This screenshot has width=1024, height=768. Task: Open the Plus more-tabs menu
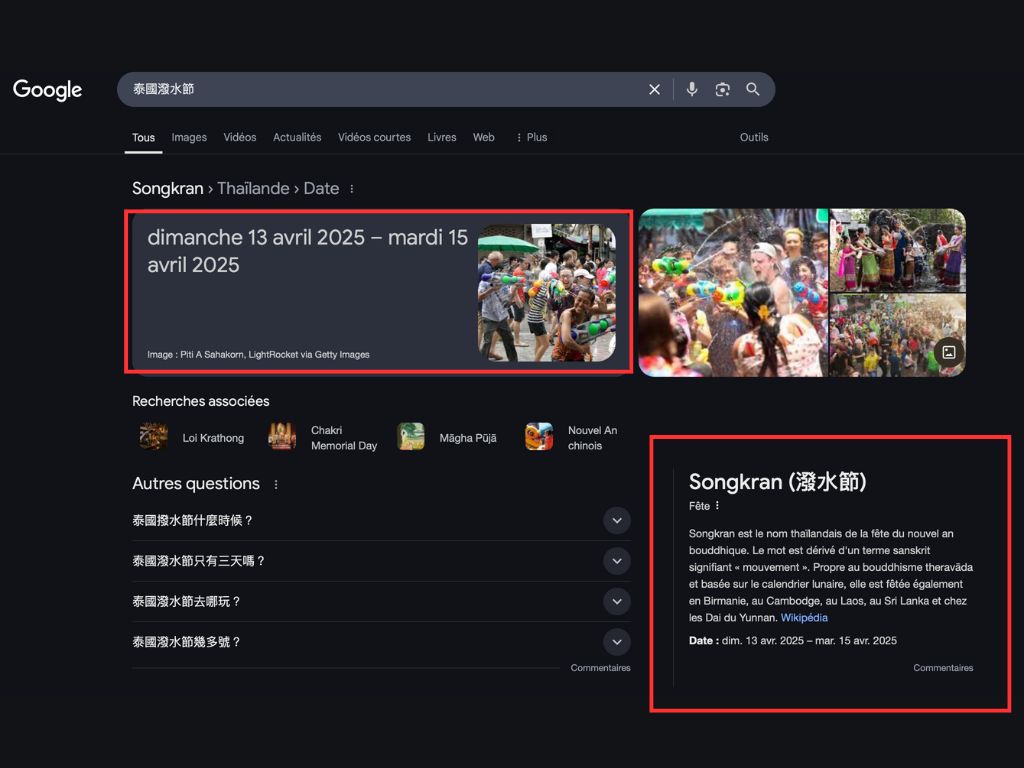(532, 137)
